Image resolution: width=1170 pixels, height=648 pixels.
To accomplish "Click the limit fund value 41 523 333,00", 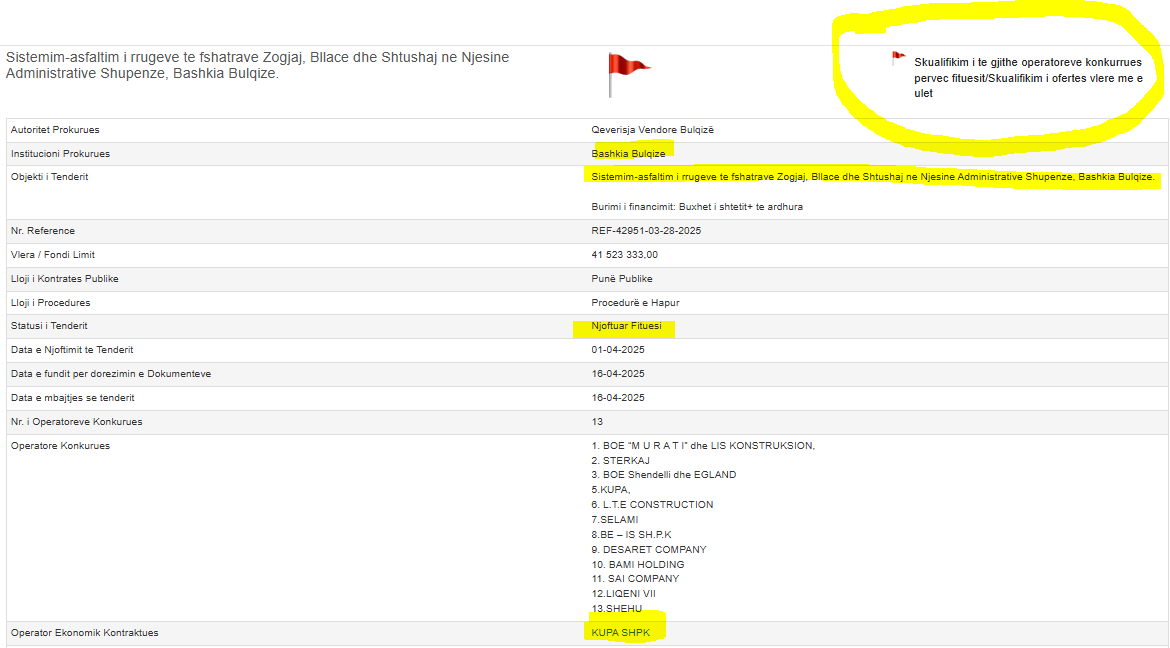I will (625, 255).
